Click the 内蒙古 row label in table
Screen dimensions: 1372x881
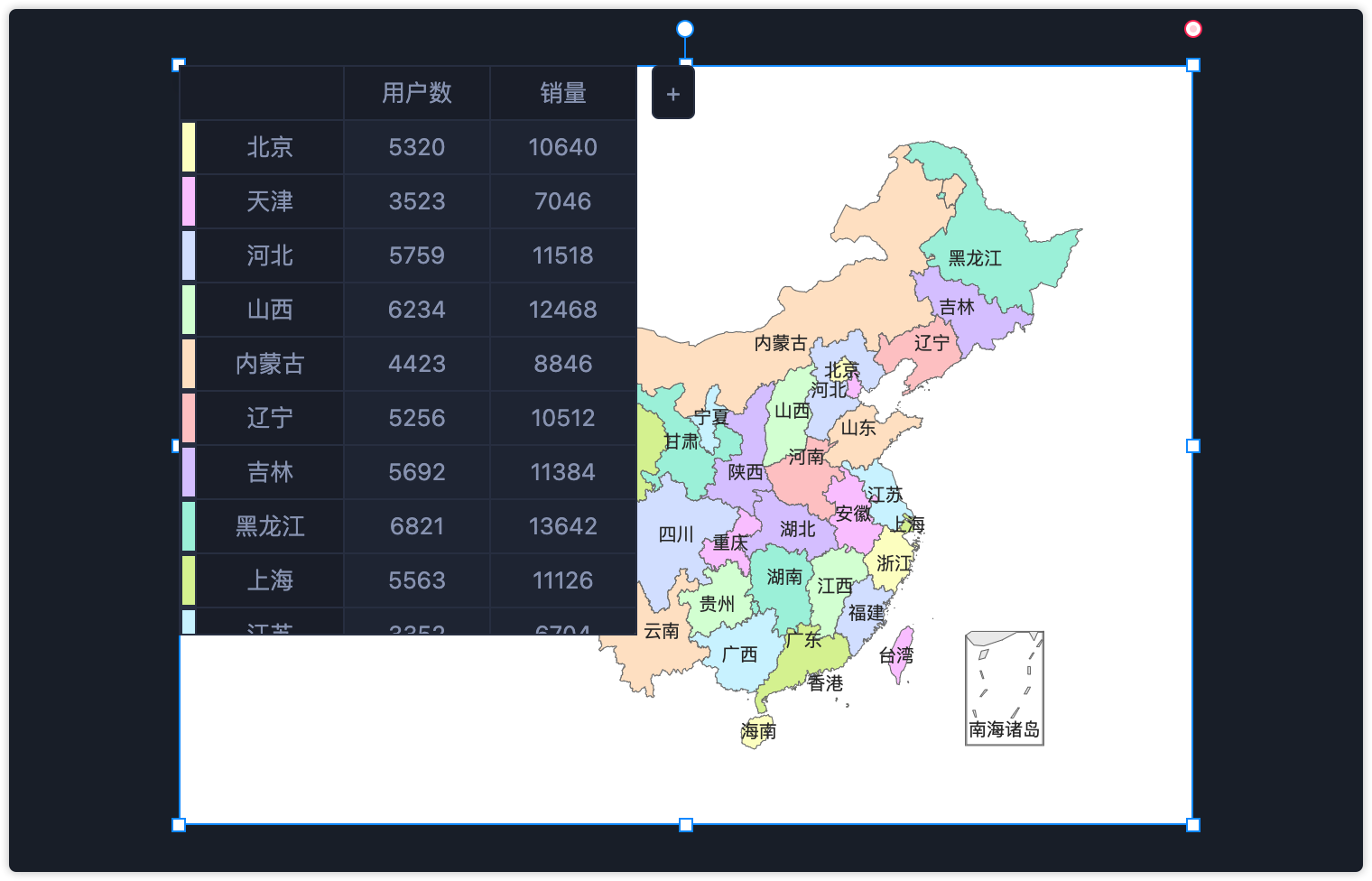[x=270, y=364]
